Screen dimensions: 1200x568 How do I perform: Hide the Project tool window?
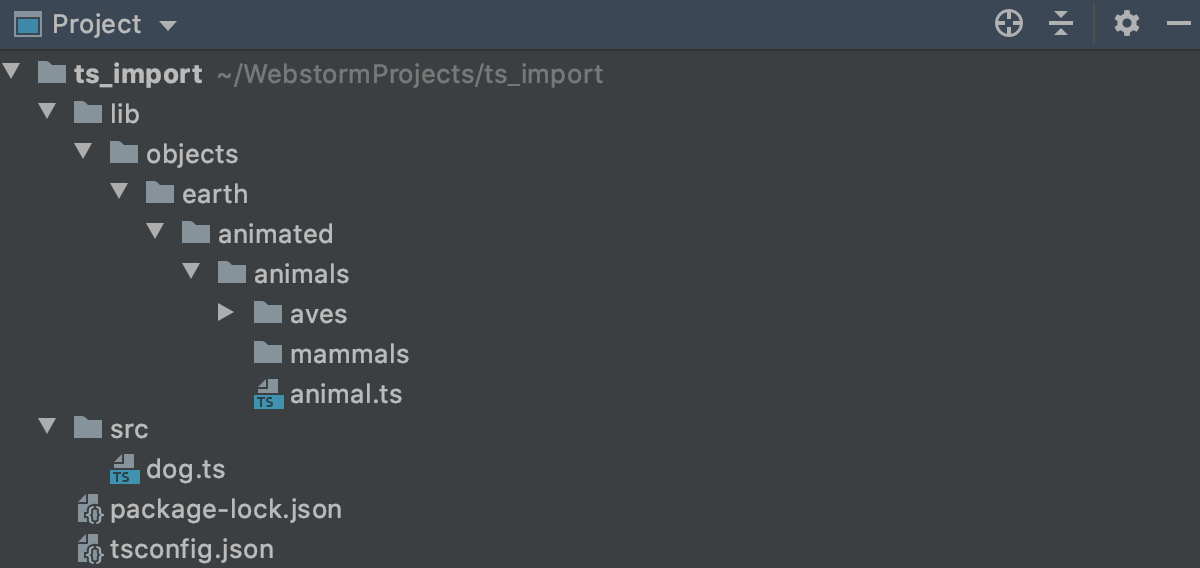pos(1179,24)
